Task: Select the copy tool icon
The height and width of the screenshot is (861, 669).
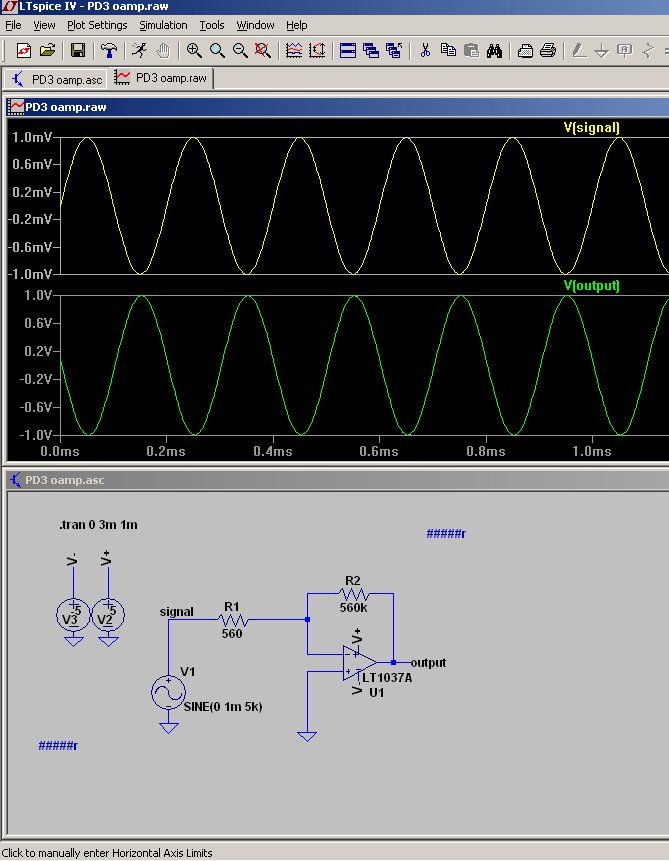Action: click(448, 51)
